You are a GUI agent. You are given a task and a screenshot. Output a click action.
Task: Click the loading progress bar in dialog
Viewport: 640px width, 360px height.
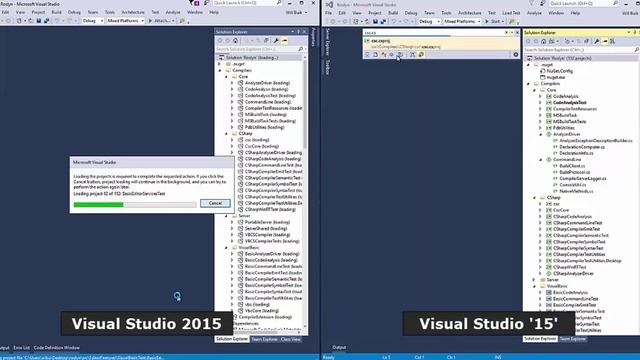(135, 204)
